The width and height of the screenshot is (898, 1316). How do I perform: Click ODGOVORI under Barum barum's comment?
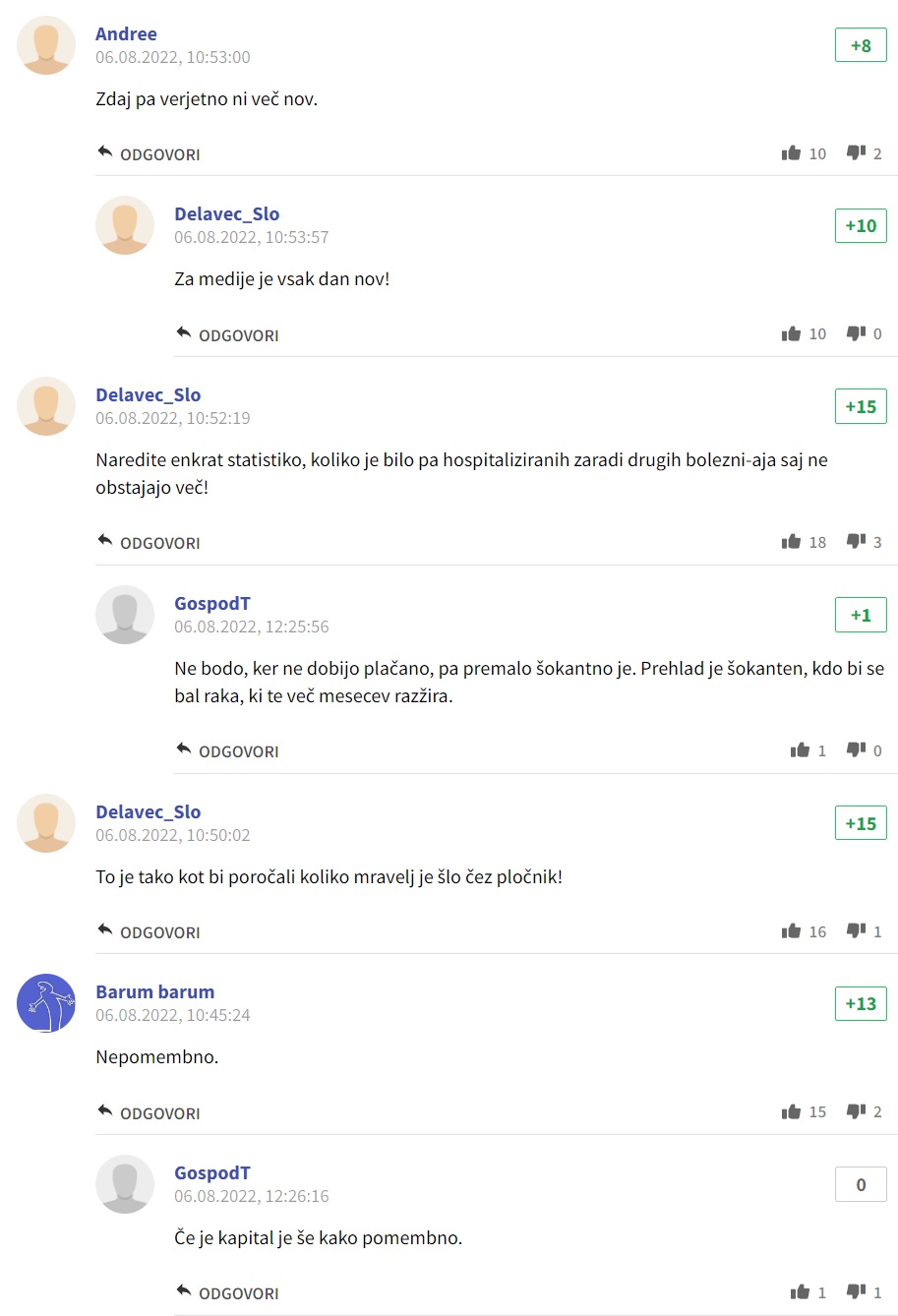(x=149, y=1113)
